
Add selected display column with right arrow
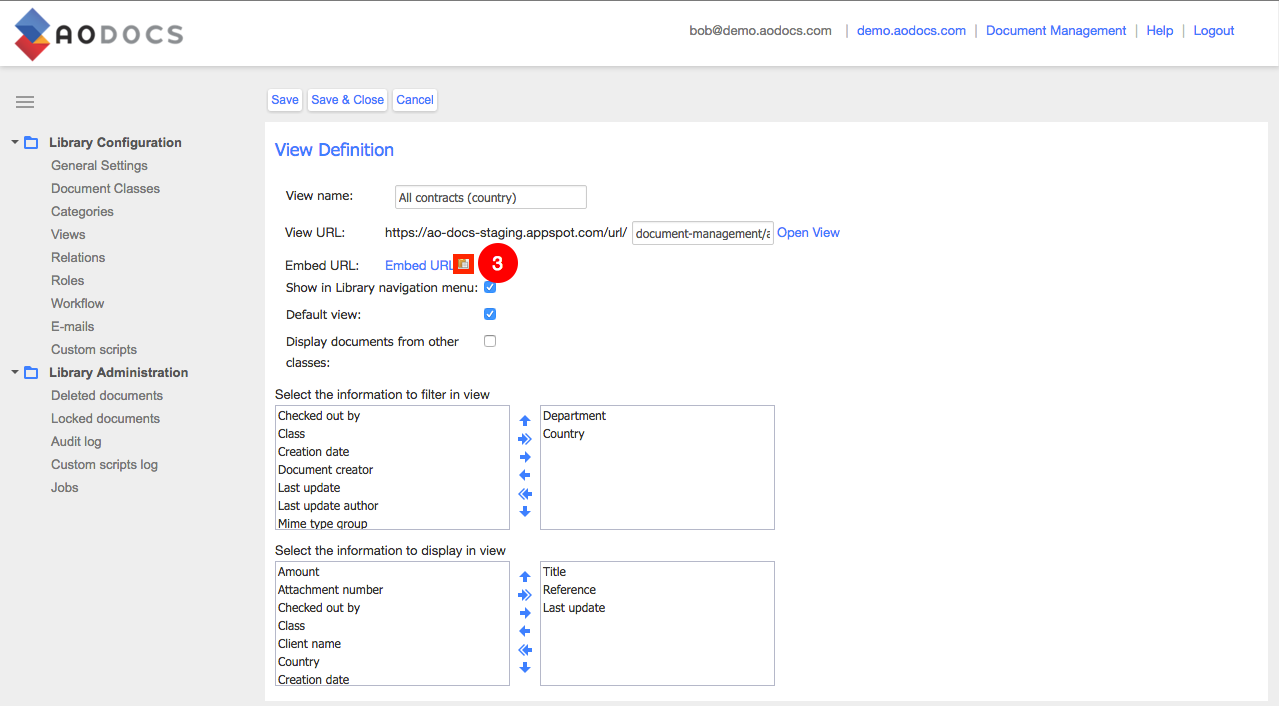coord(525,613)
